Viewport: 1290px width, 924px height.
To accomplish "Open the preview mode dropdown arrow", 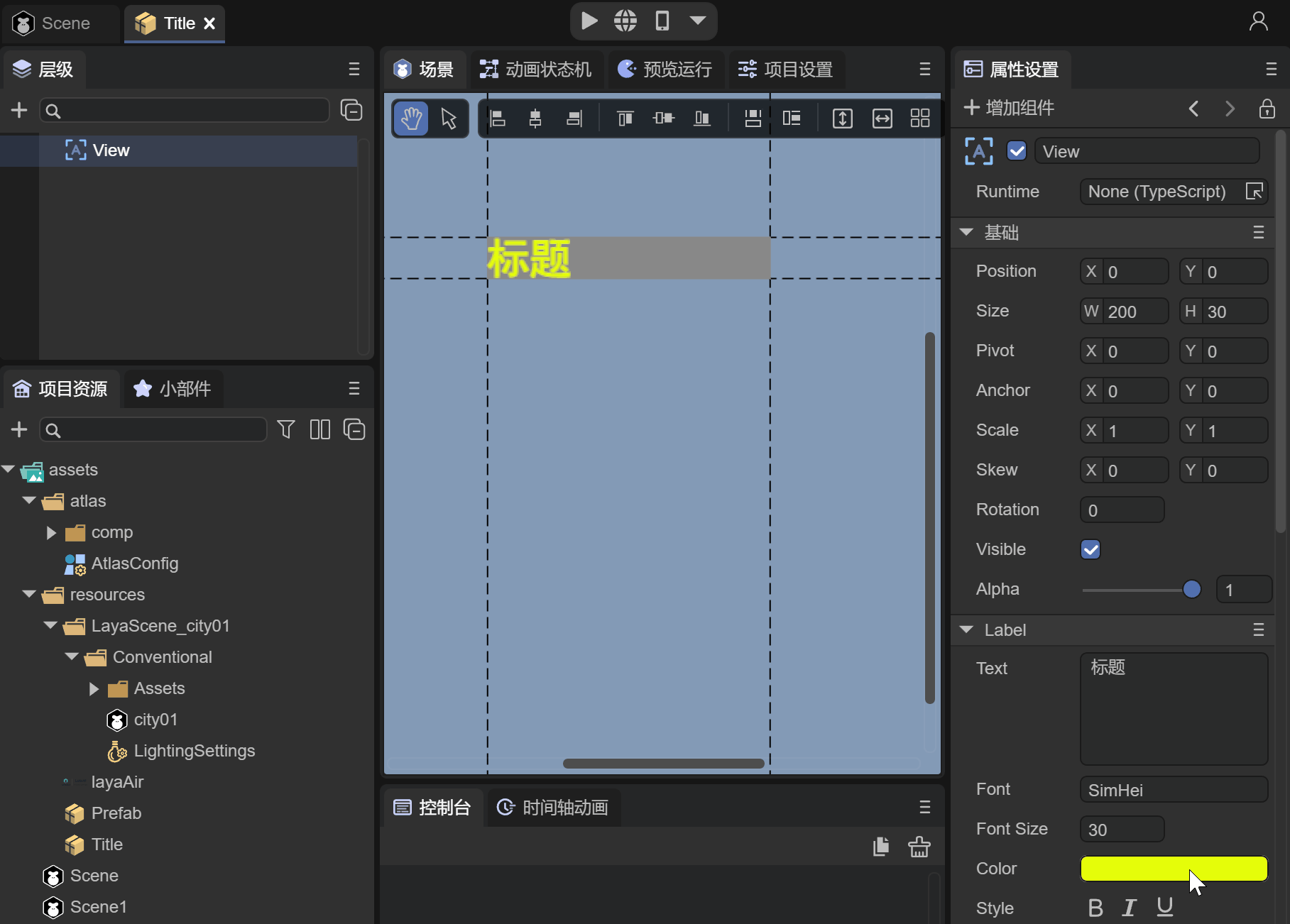I will [697, 21].
